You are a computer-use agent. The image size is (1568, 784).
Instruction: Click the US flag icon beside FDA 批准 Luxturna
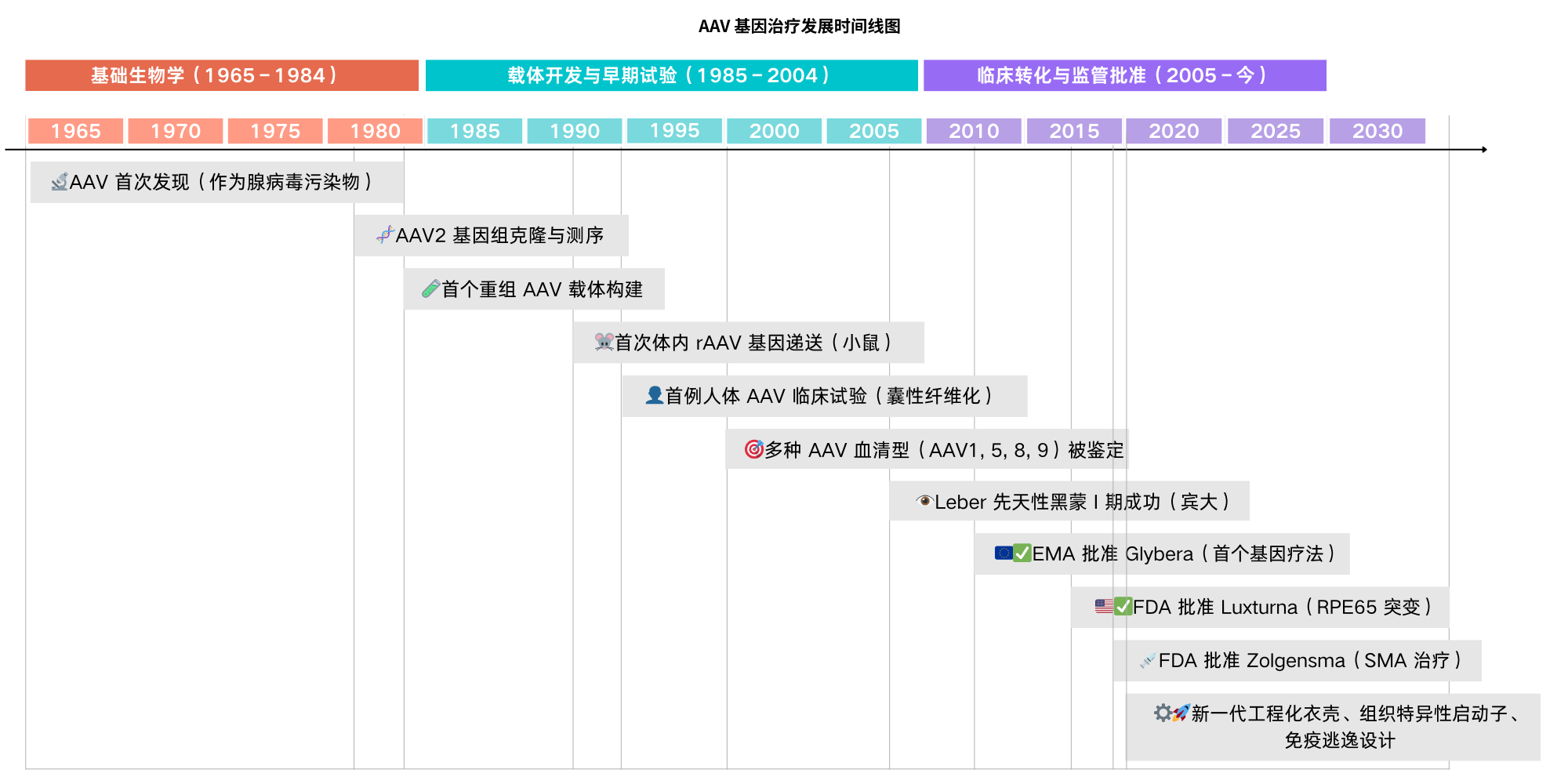point(1104,606)
